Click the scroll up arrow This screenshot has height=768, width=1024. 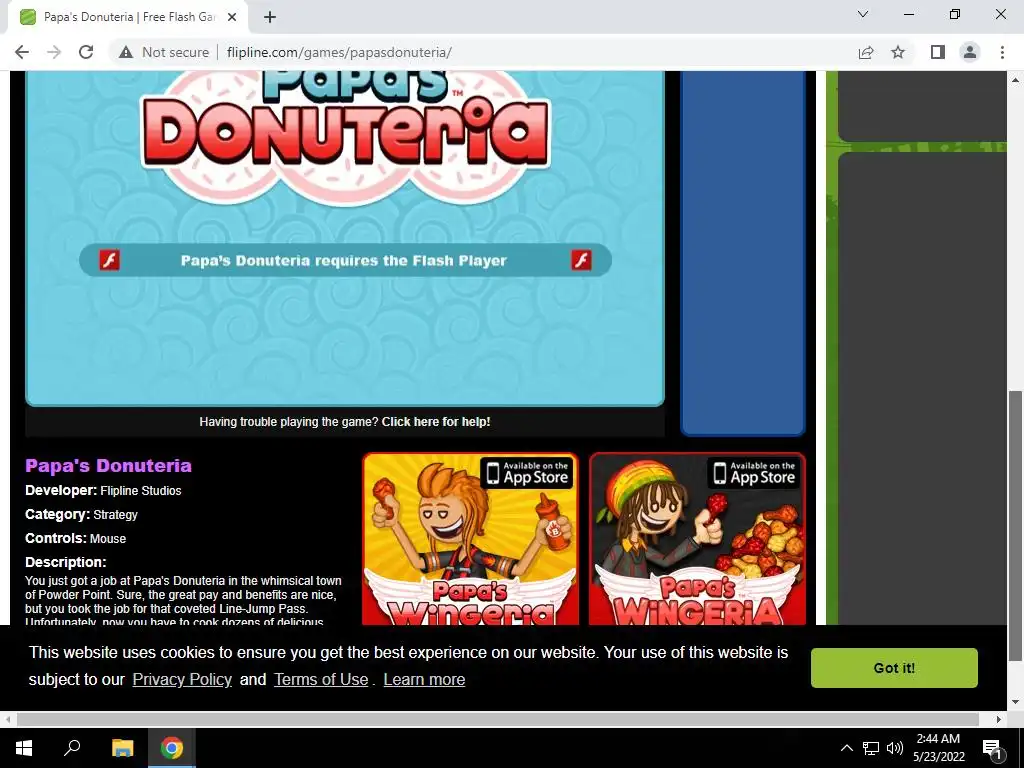pyautogui.click(x=1016, y=80)
